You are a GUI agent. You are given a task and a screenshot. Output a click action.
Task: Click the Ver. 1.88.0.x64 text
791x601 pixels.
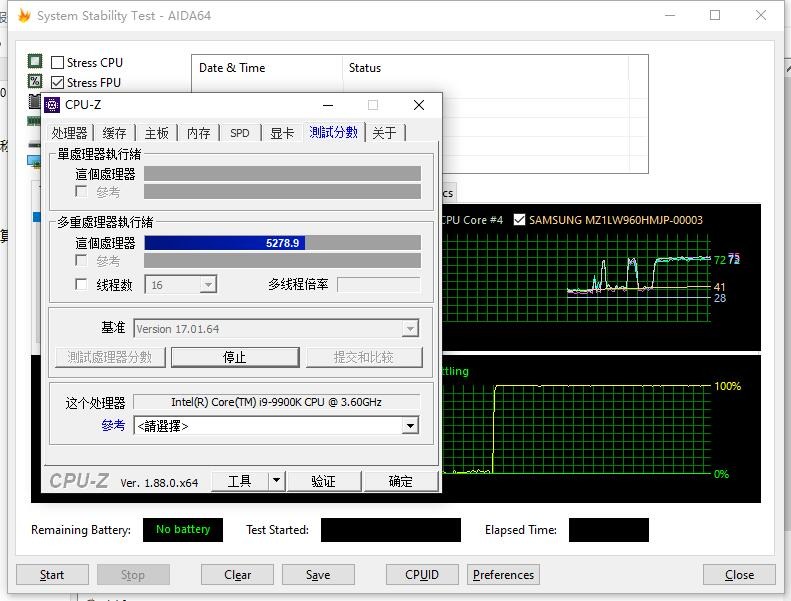(159, 482)
